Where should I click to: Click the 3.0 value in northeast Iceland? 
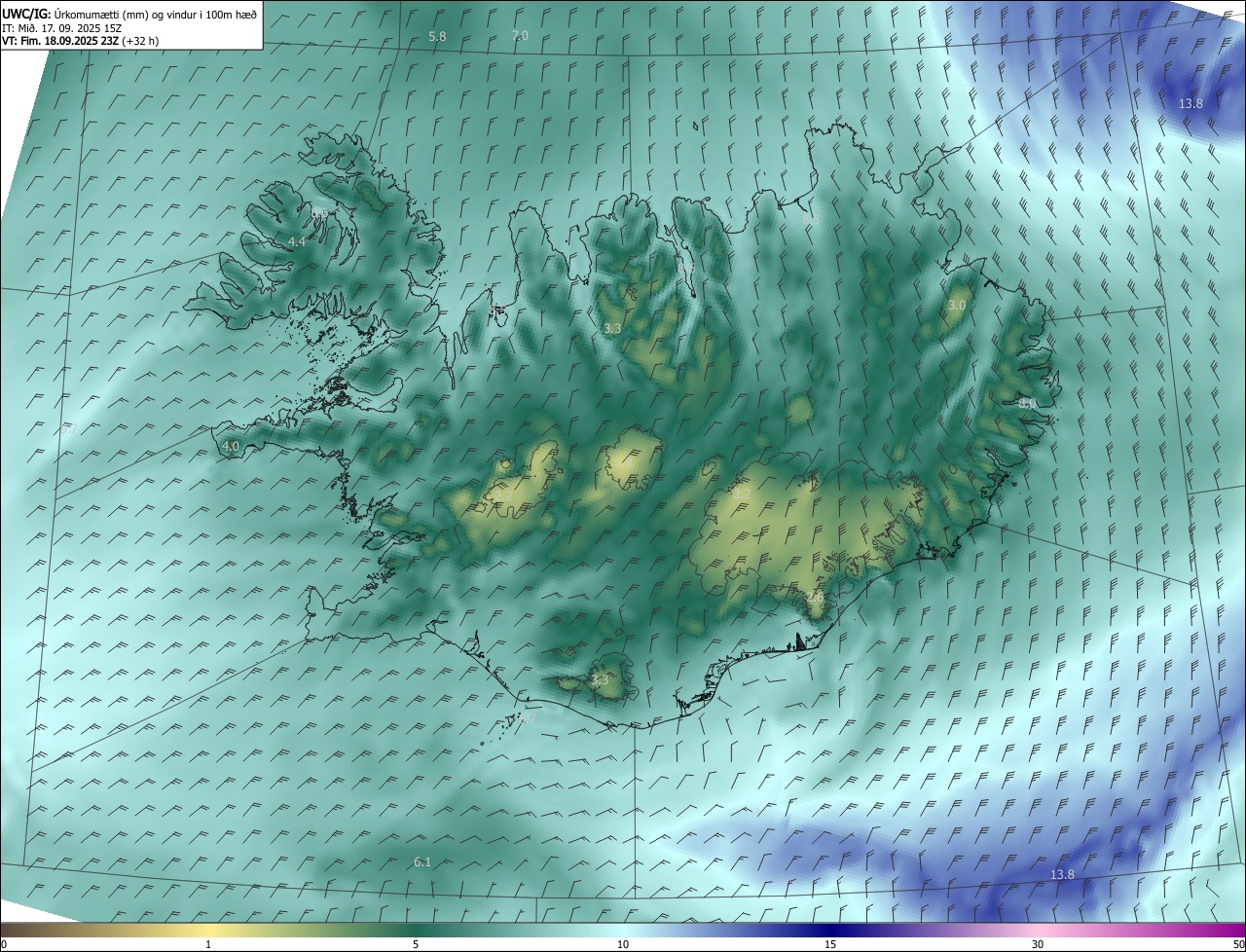tap(957, 305)
